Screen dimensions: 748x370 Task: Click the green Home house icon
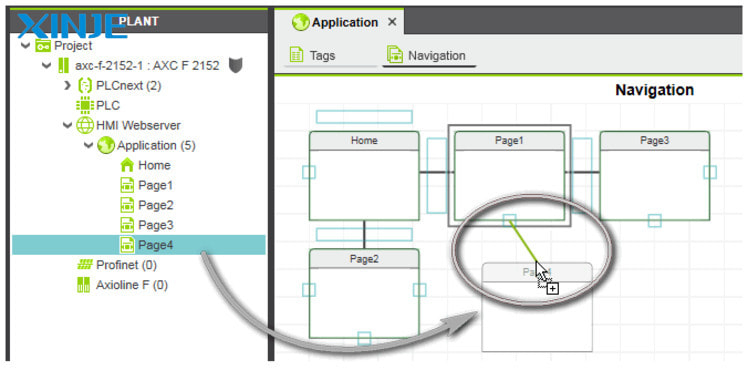tap(127, 165)
